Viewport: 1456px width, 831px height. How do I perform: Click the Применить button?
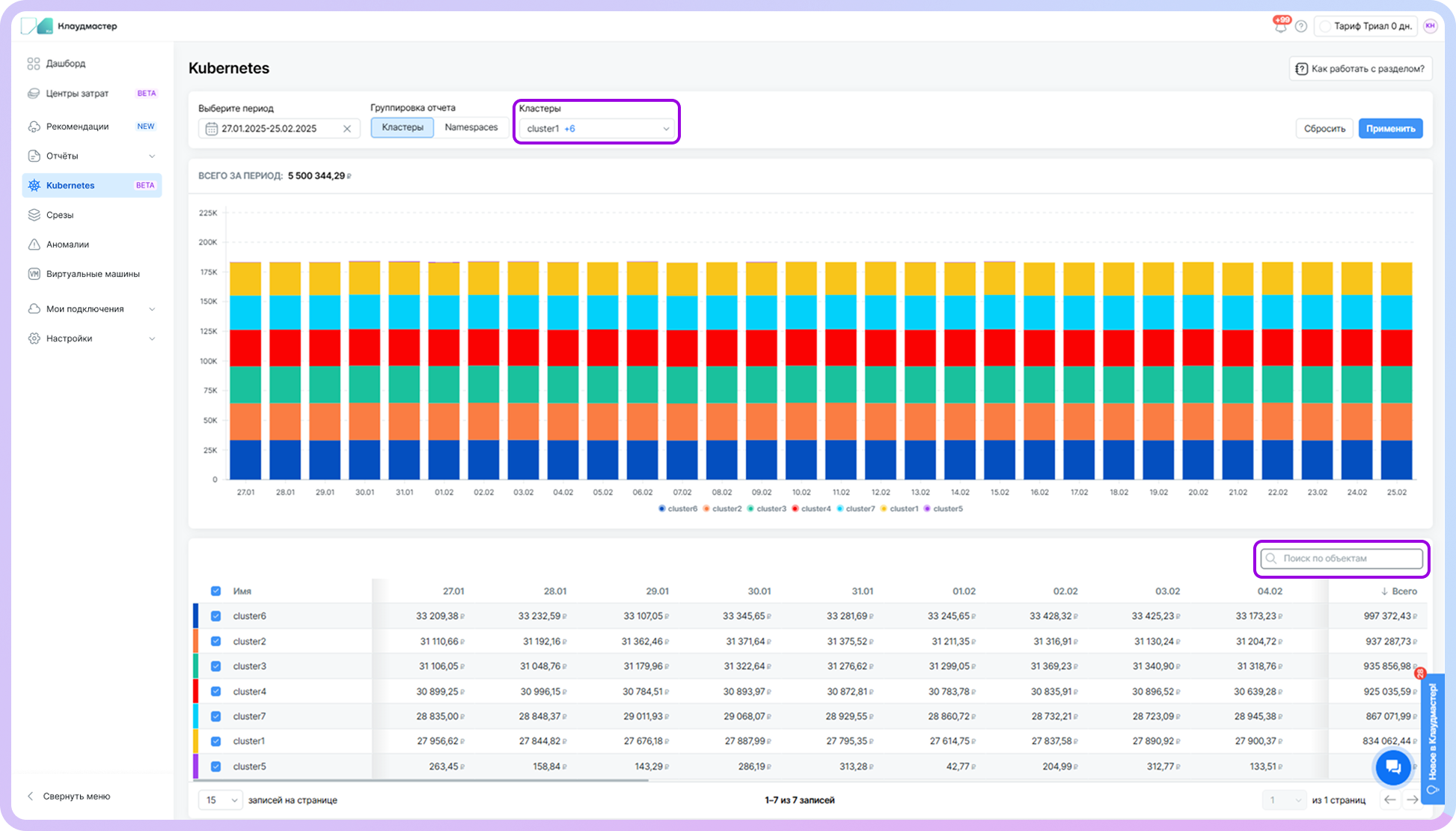[x=1390, y=129]
